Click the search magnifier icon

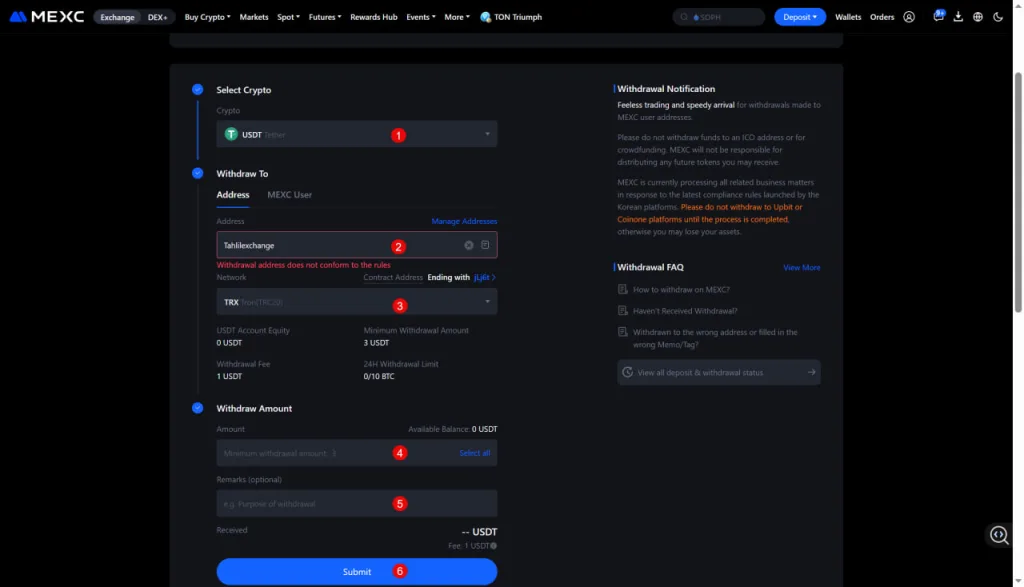pos(684,17)
